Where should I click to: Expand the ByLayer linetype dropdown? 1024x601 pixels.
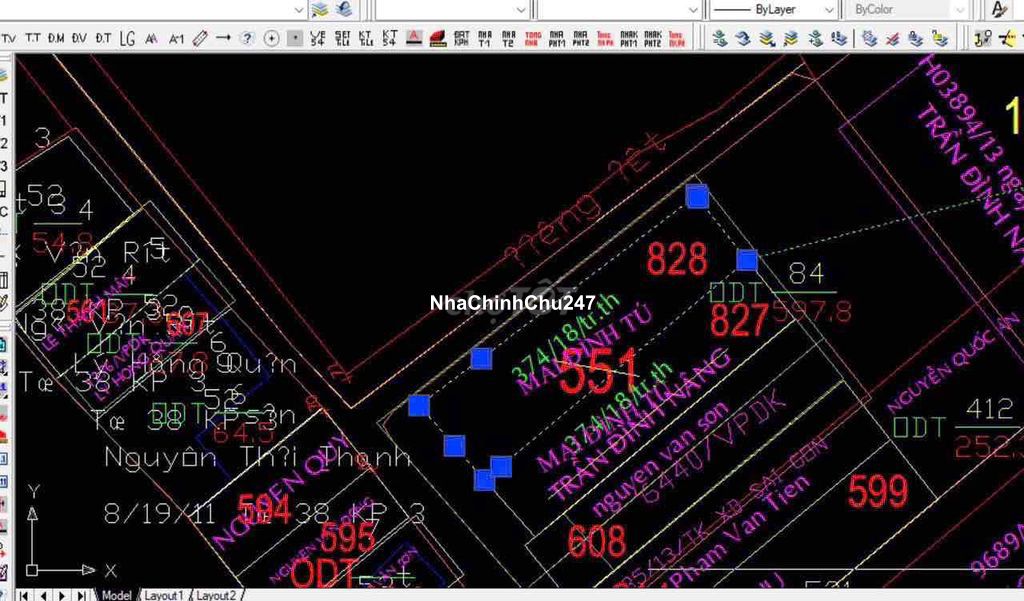(829, 9)
